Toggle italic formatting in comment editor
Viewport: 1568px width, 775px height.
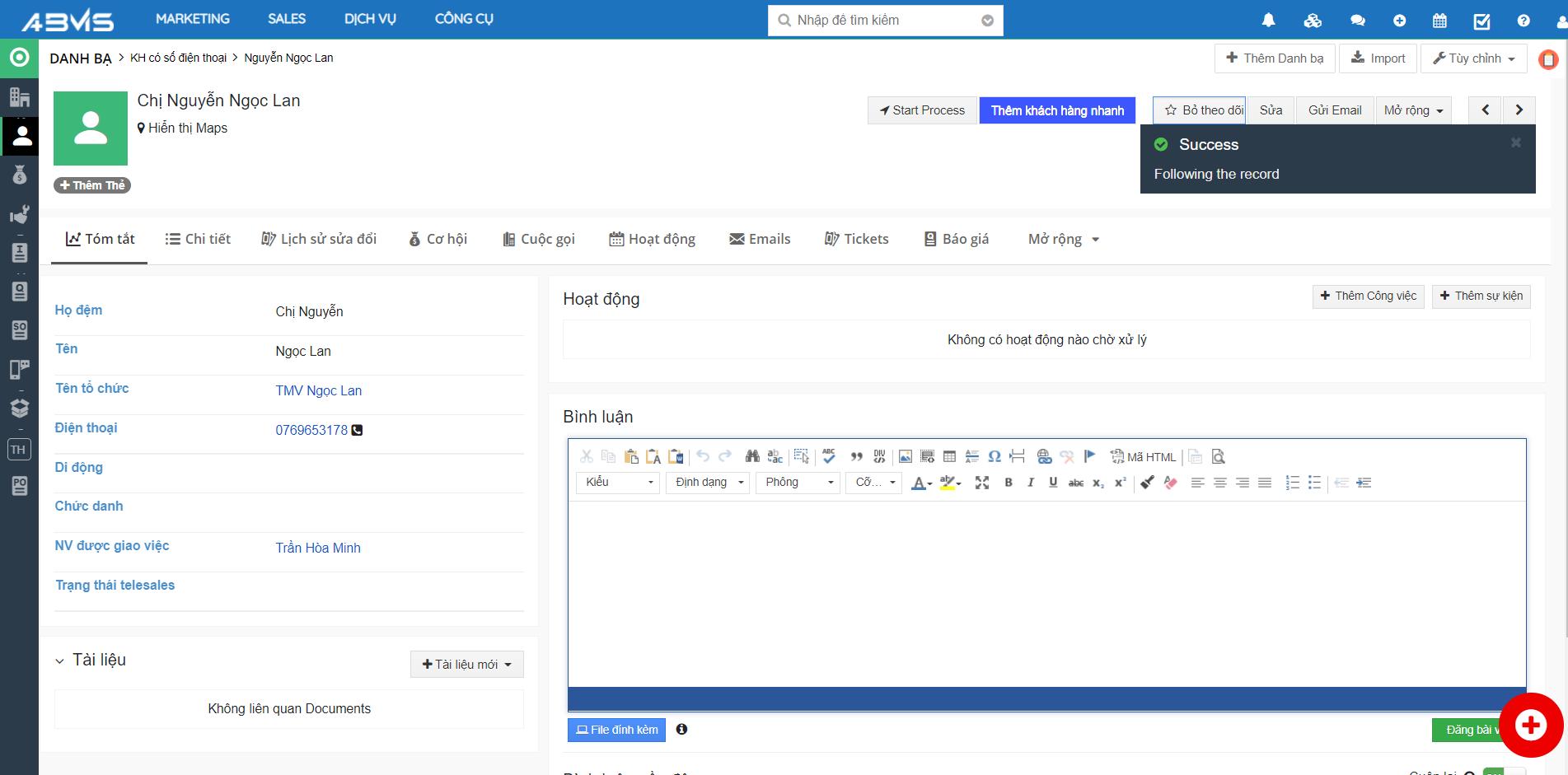click(x=1030, y=483)
